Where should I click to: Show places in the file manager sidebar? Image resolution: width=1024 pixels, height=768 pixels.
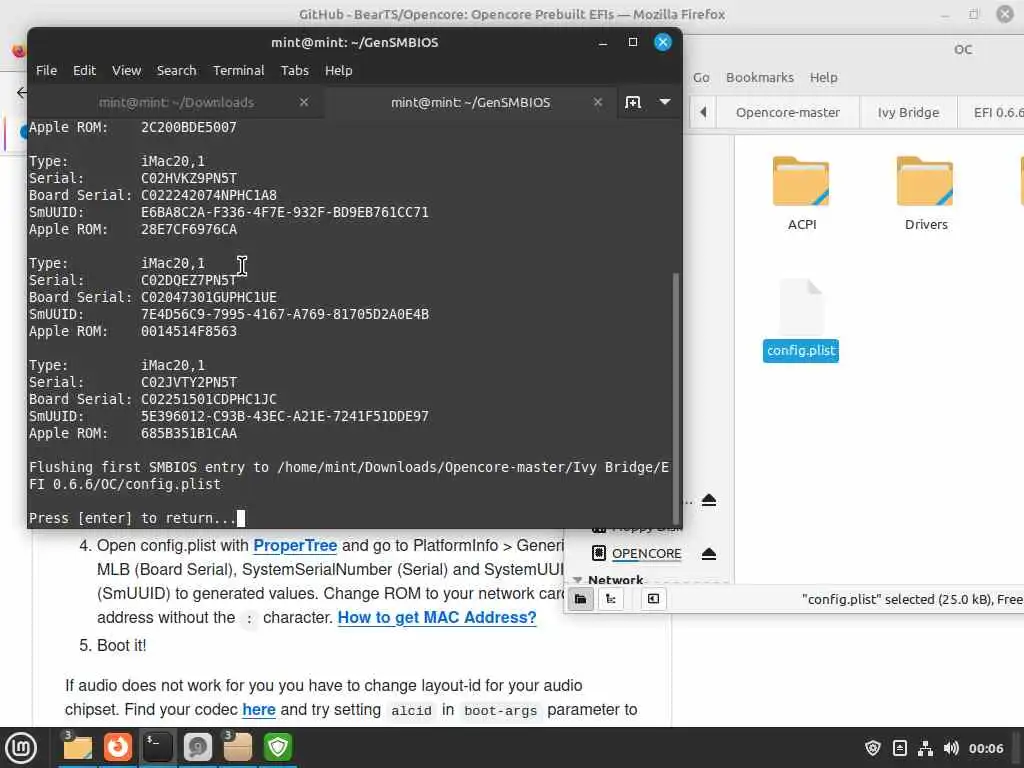point(580,599)
